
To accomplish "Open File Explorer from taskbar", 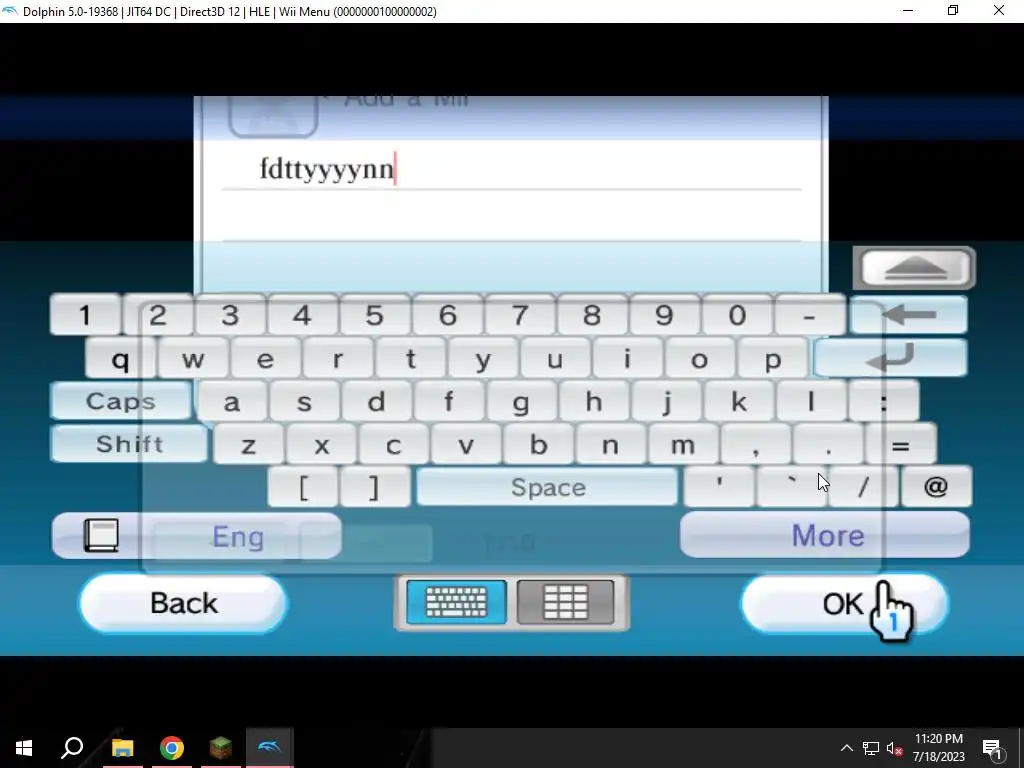I will pos(122,748).
